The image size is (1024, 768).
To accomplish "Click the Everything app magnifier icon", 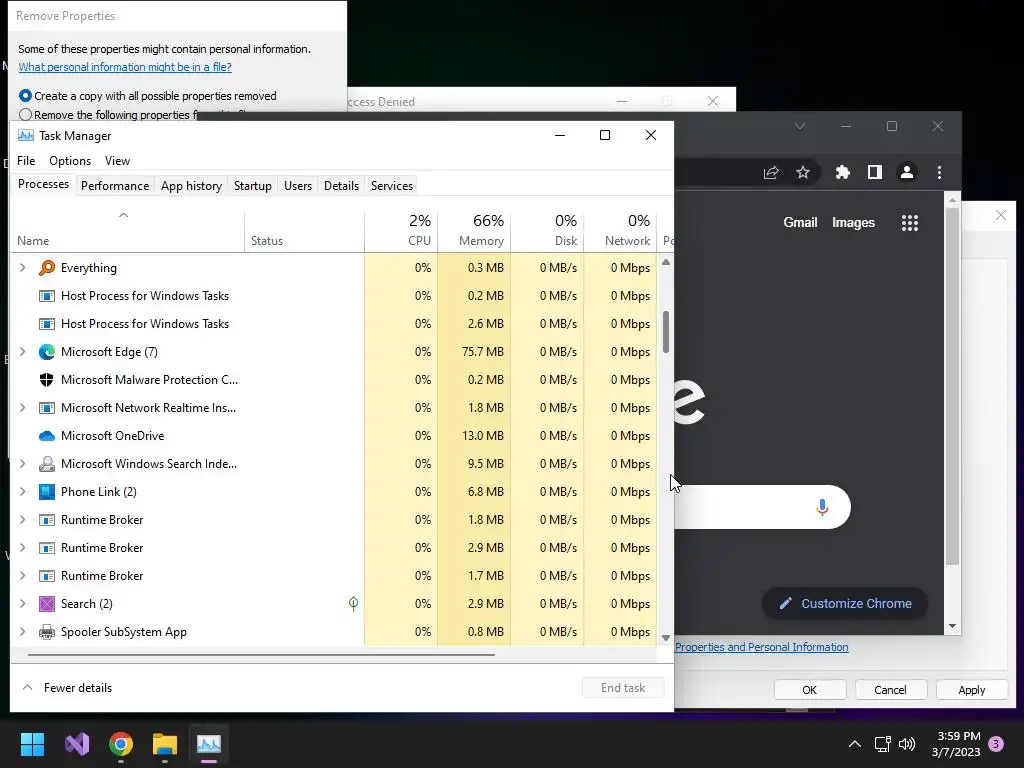I will click(x=46, y=268).
